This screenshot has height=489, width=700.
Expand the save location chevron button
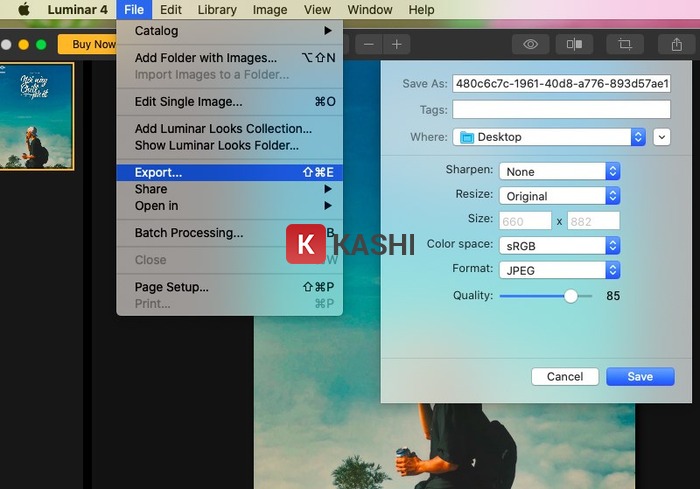pos(661,137)
